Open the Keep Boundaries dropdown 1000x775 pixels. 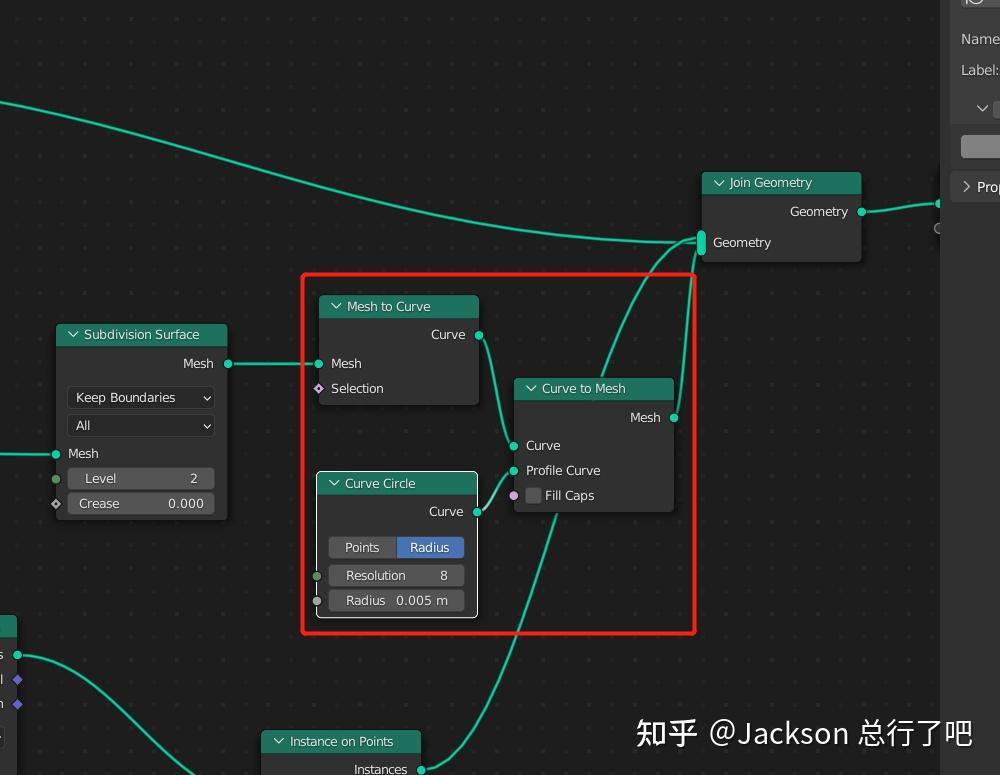click(141, 398)
